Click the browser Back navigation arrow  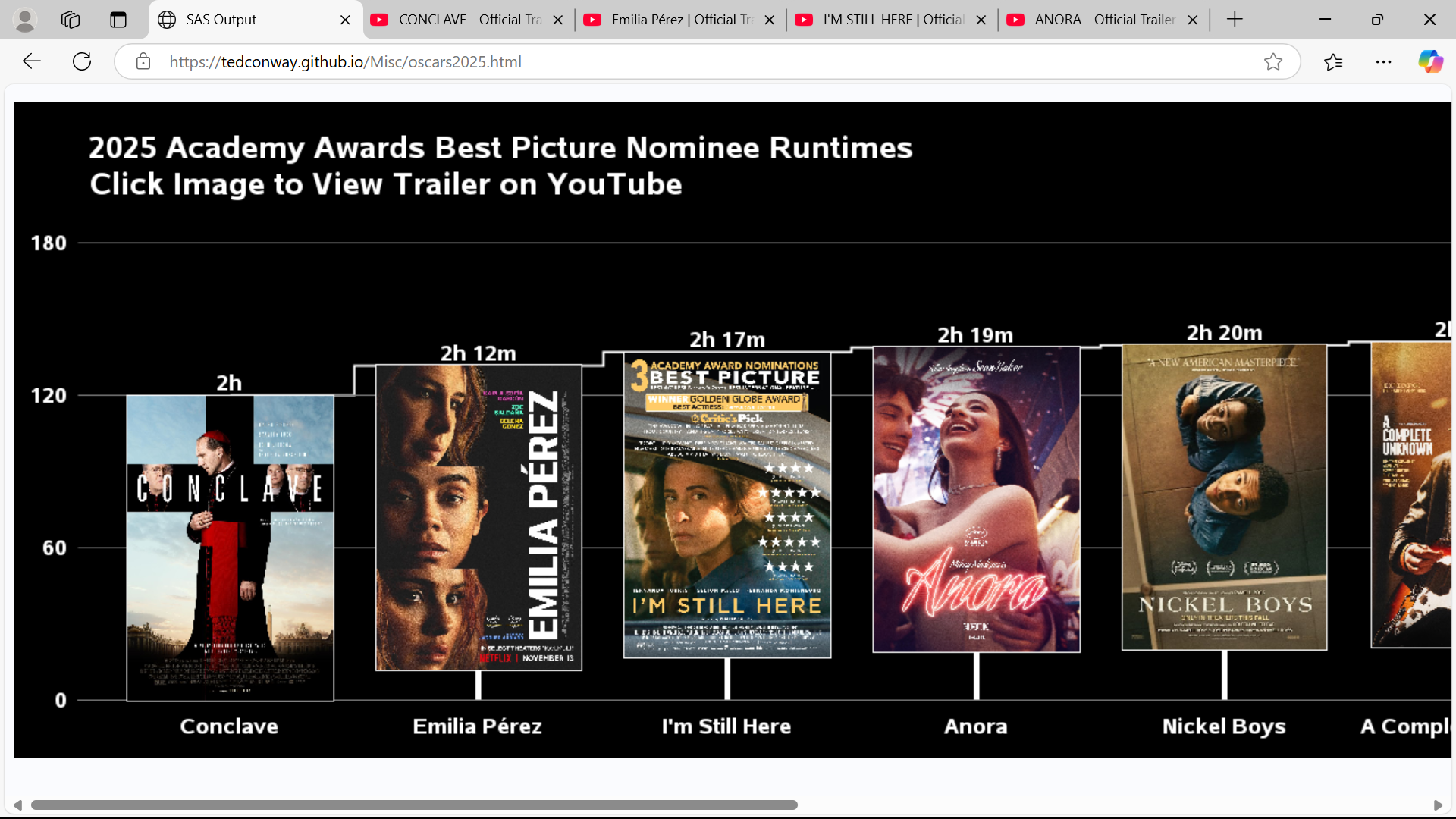(x=31, y=61)
